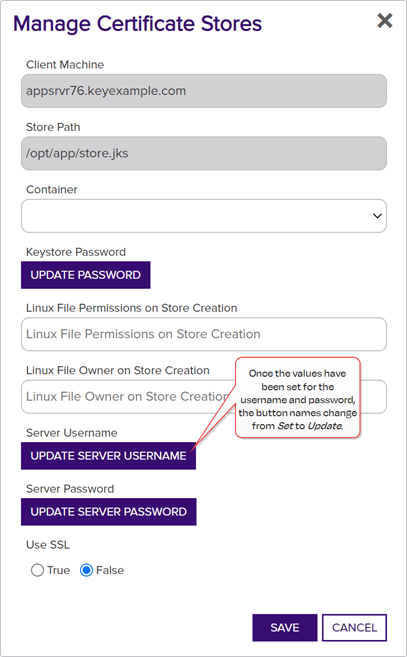407x657 pixels.
Task: Focus the Linux File Permissions input
Action: click(204, 334)
